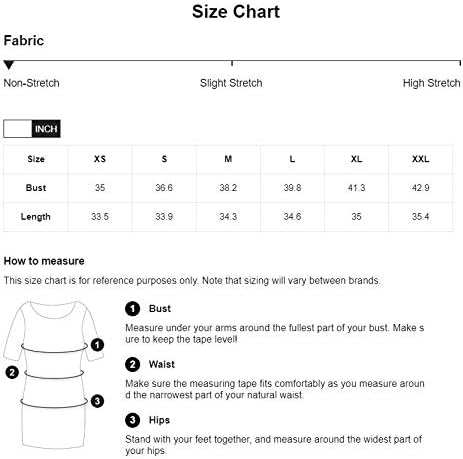The image size is (463, 459).
Task: Click the blank left half of unit toggle
Action: point(18,129)
